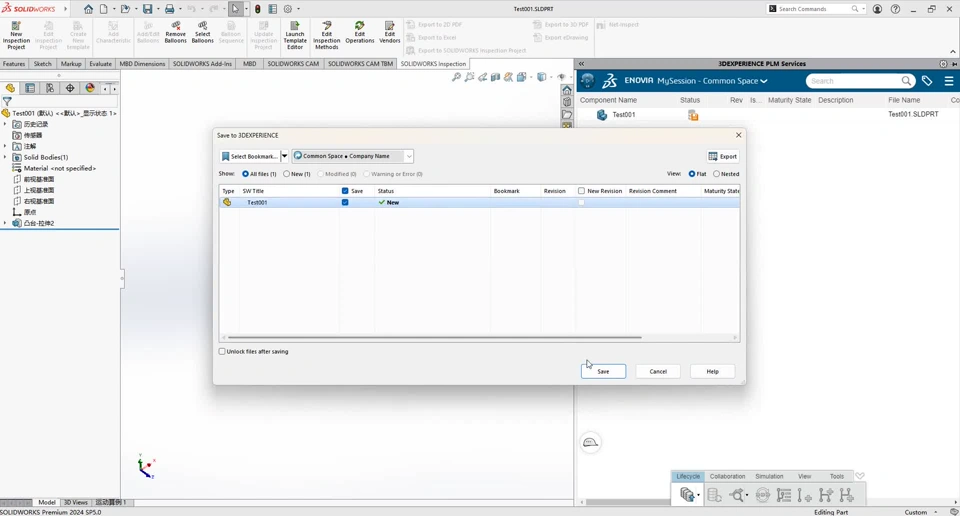This screenshot has height=516, width=960.
Task: Click the Save with options lifecycle icon
Action: 688,495
